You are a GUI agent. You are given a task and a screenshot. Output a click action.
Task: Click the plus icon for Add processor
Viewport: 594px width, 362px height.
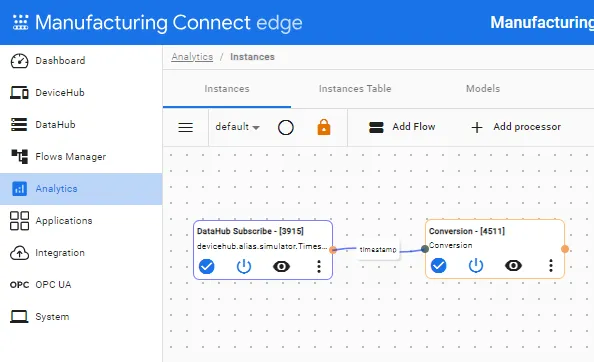[x=477, y=127]
